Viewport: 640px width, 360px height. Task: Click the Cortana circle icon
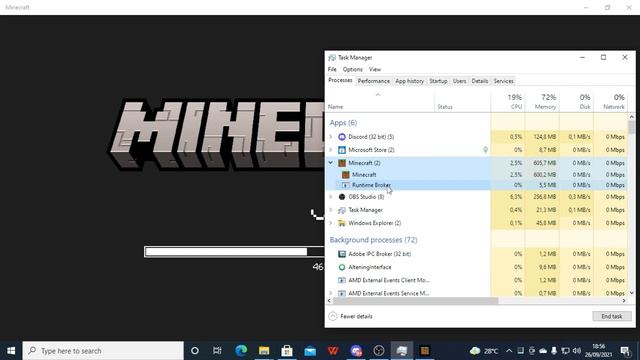point(195,351)
